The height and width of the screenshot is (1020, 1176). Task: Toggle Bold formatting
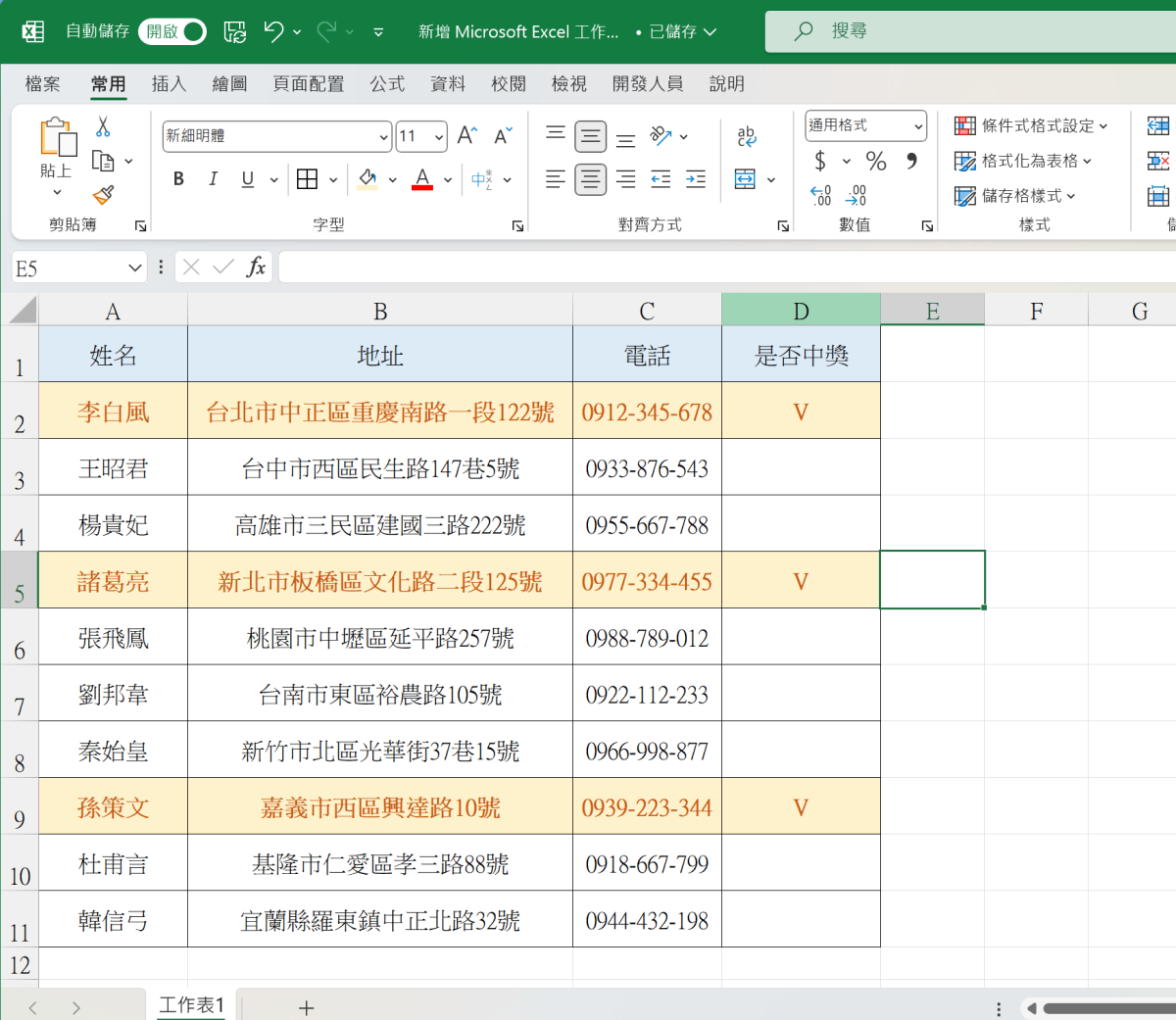178,179
